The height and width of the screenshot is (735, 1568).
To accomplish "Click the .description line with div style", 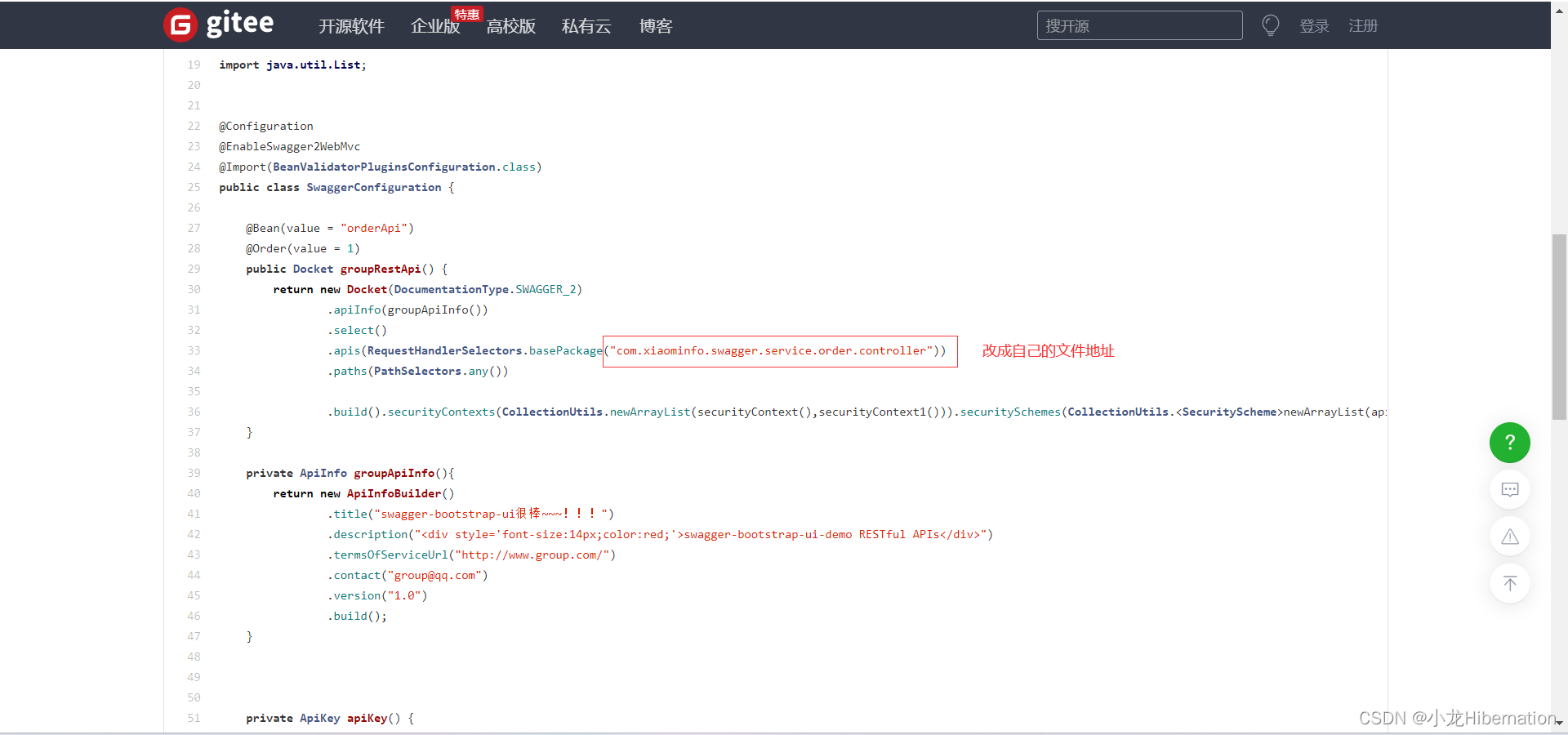I will [660, 534].
